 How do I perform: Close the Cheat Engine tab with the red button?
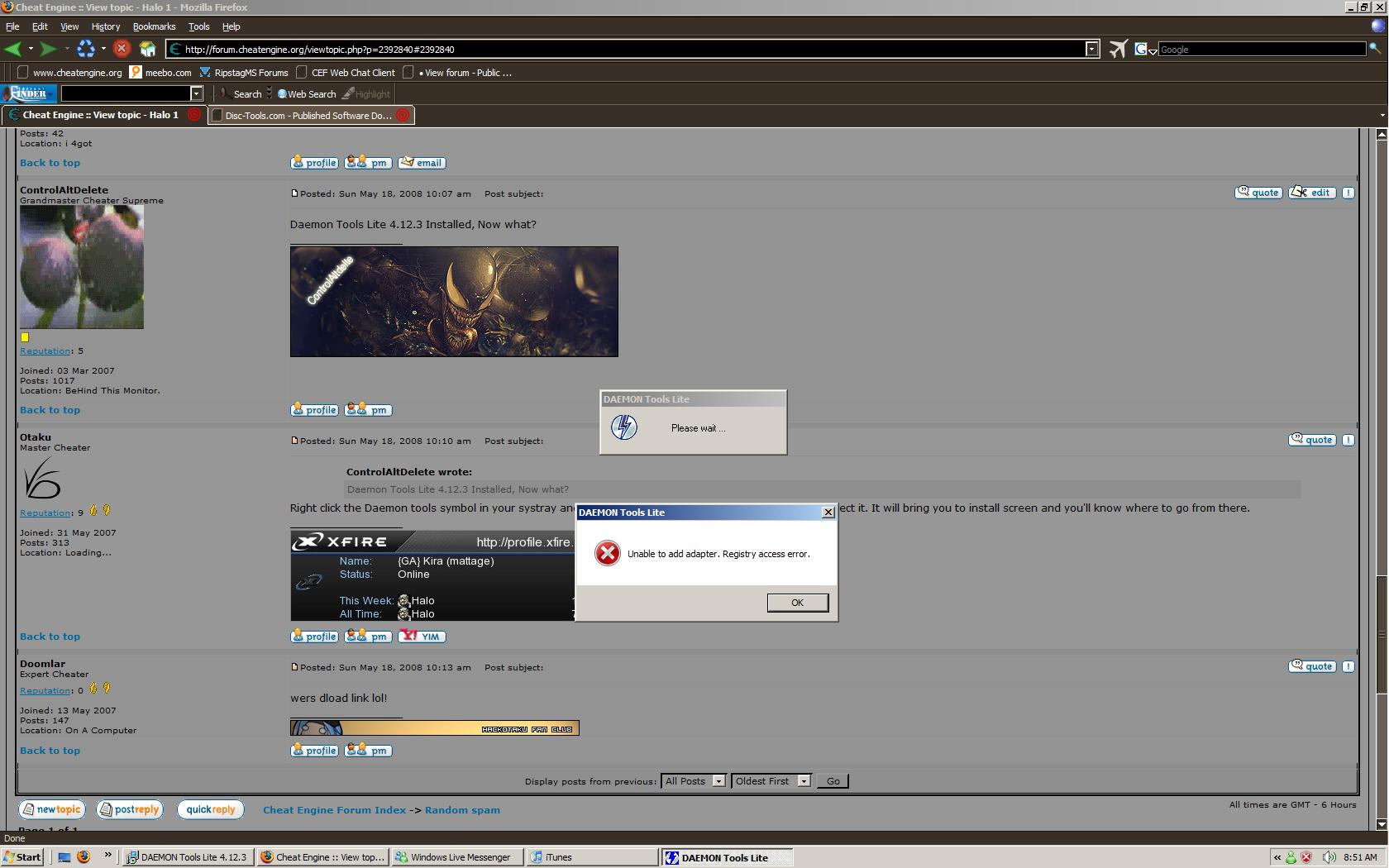point(194,115)
